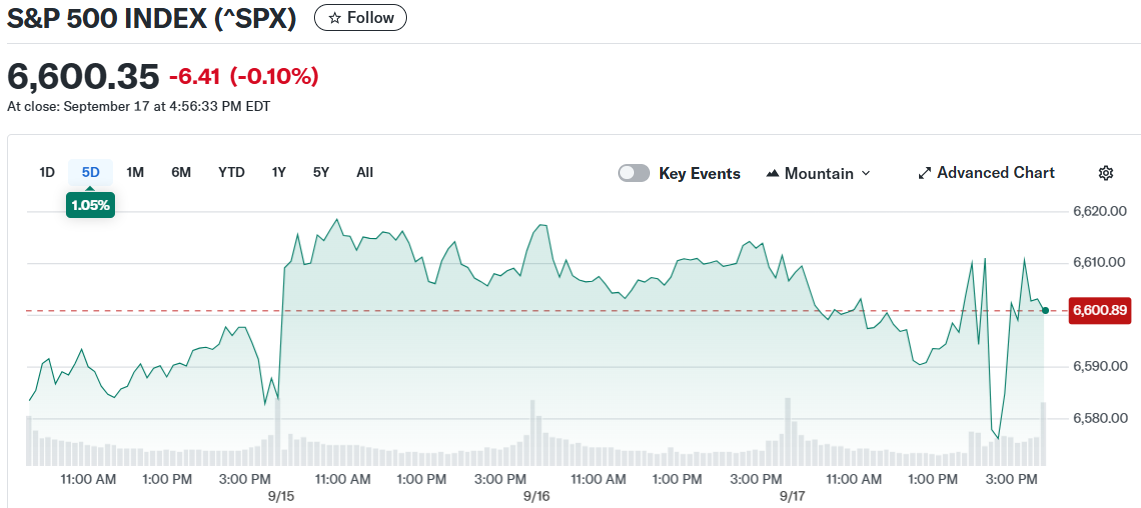Switch to the 1M range
Viewport: 1141px width, 508px height.
(x=135, y=172)
